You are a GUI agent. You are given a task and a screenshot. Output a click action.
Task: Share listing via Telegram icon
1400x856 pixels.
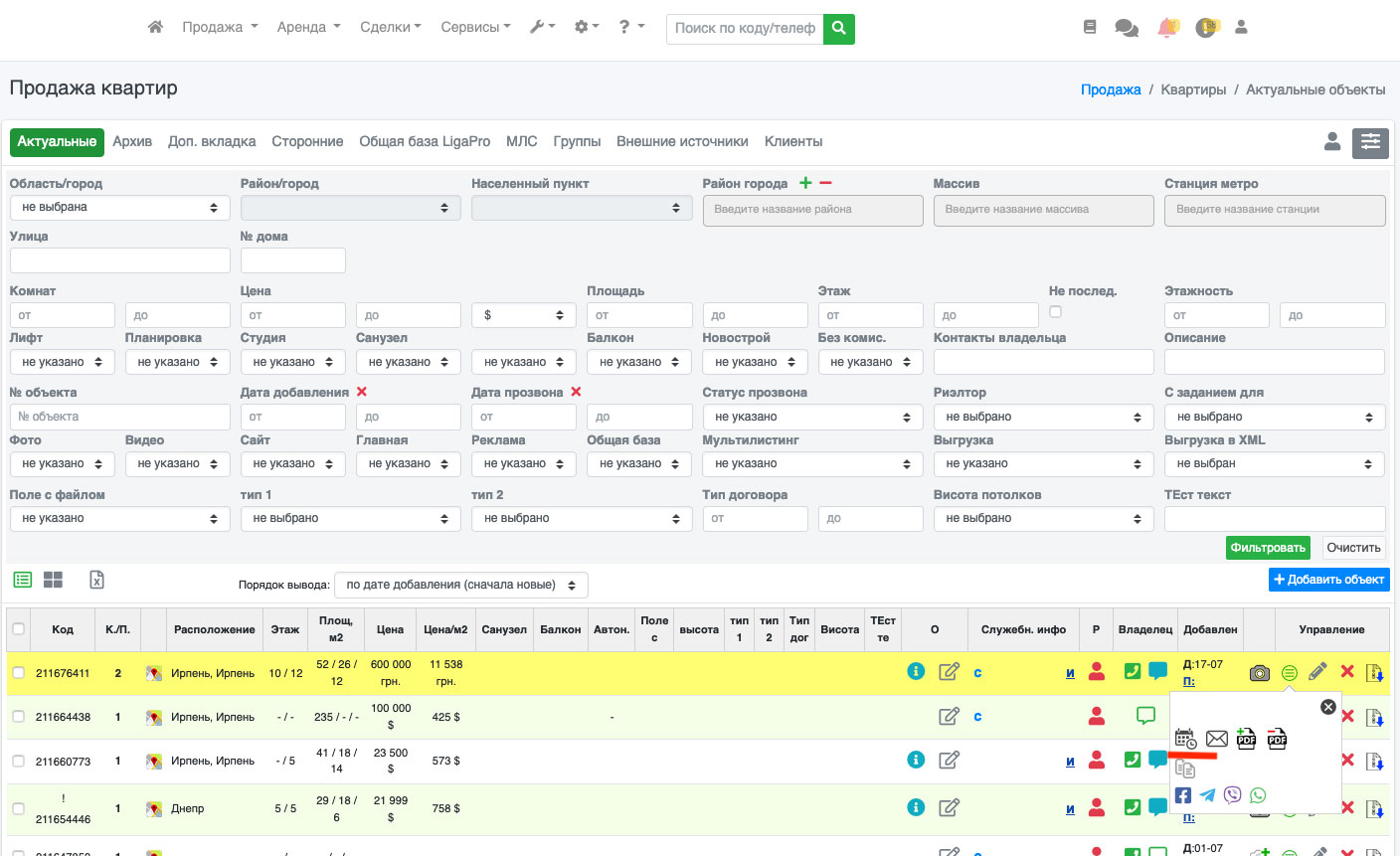click(1207, 795)
